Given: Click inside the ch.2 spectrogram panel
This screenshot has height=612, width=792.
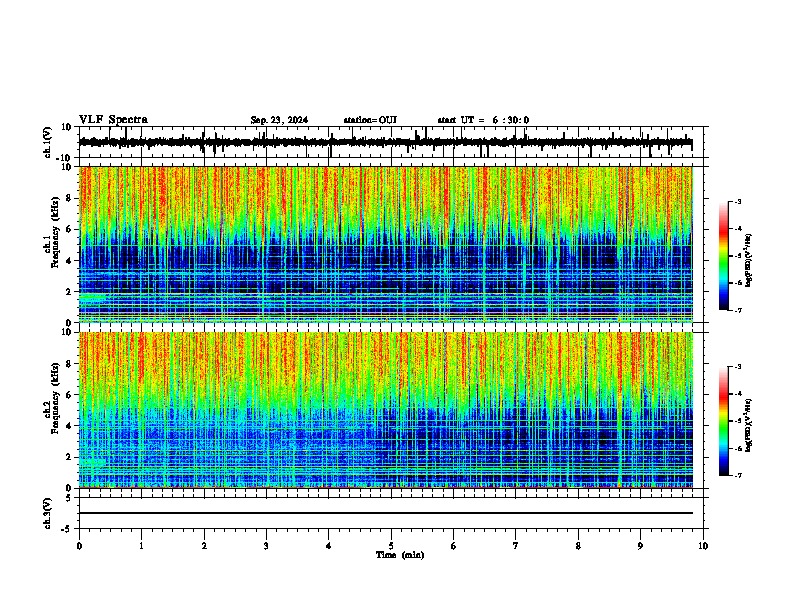Looking at the screenshot, I should pos(386,410).
